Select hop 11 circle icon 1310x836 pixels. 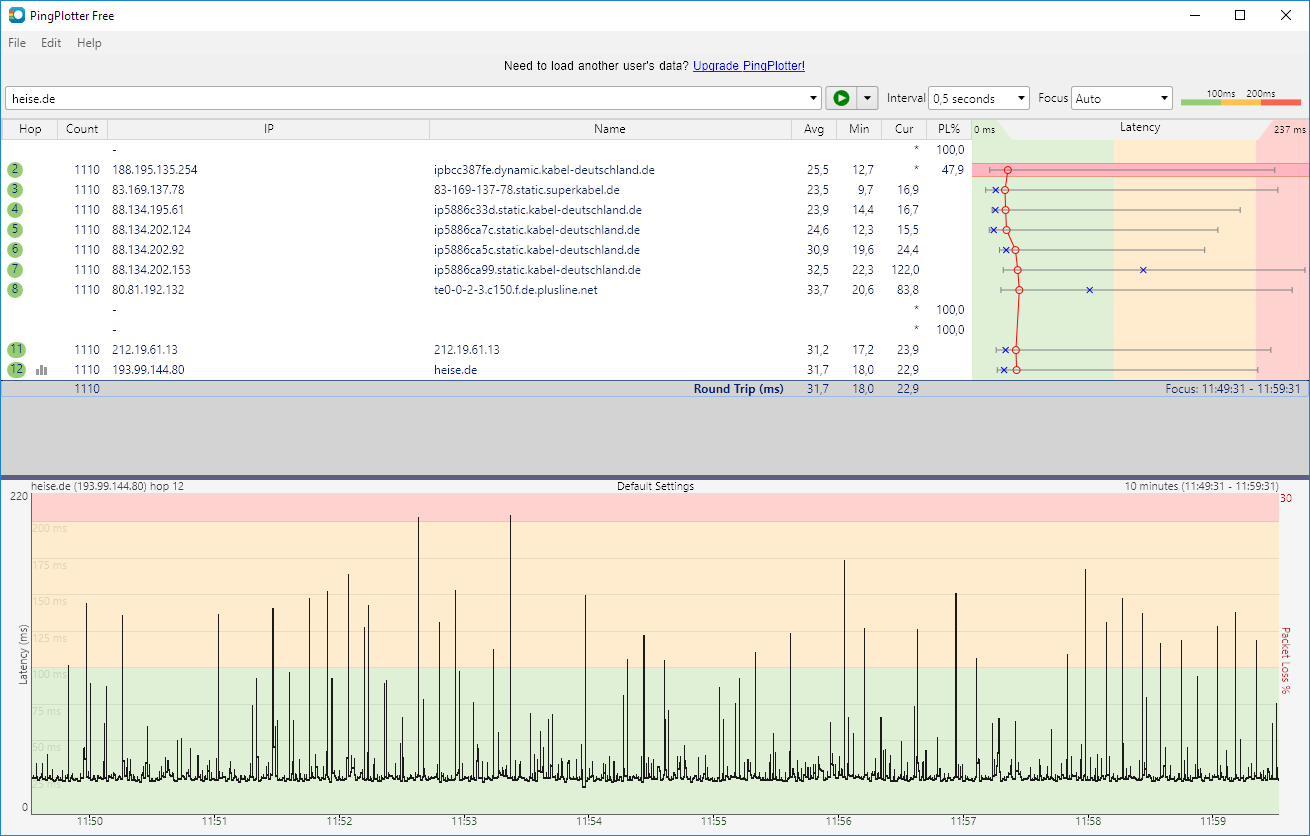click(16, 350)
